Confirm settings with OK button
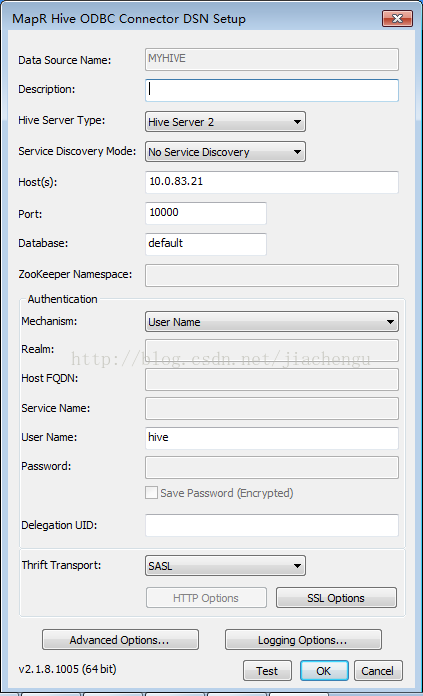 click(x=324, y=671)
